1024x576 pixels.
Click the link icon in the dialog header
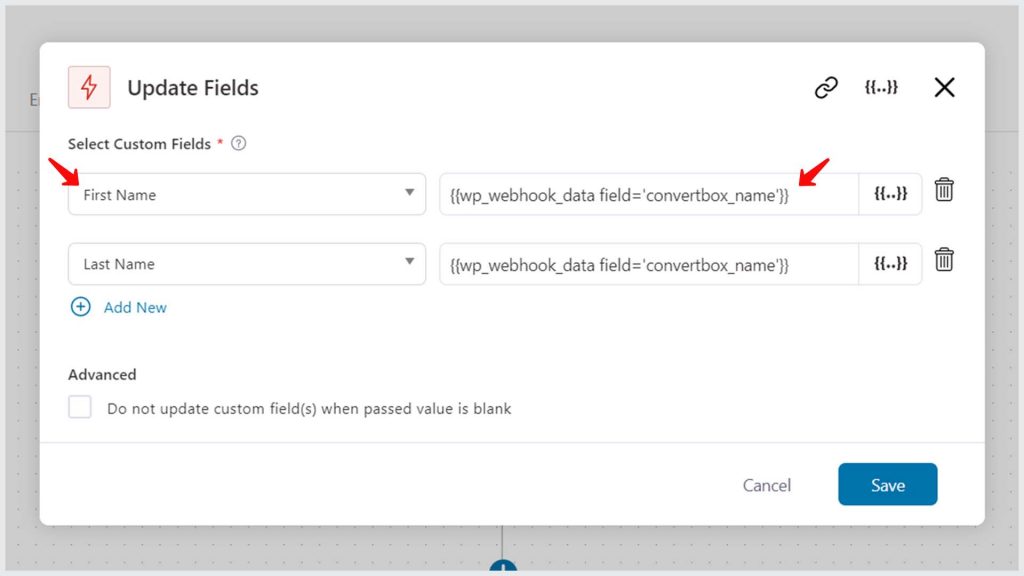coord(826,87)
